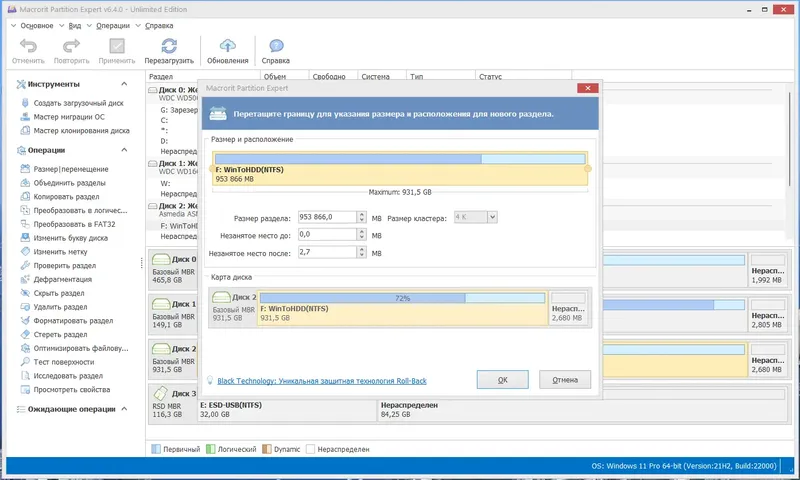This screenshot has width=800, height=480.
Task: Open the Размер кластера dropdown
Action: (492, 217)
